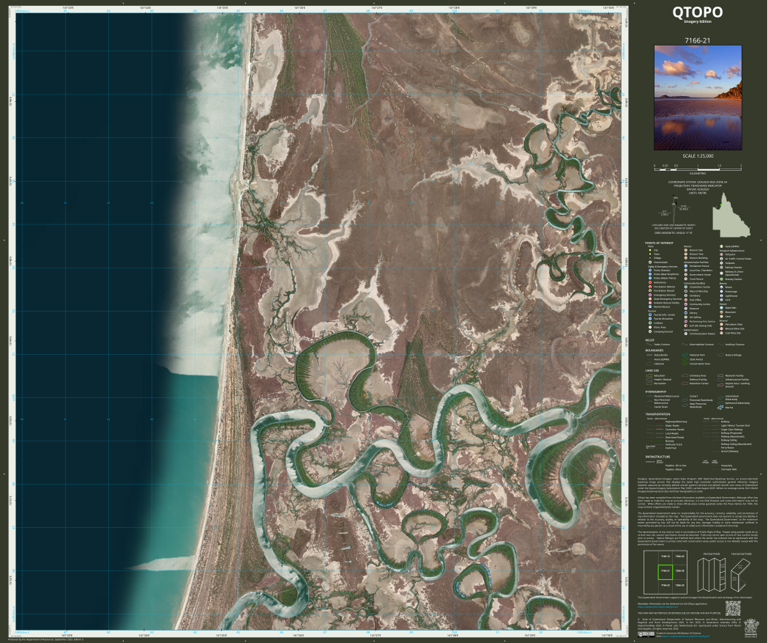Click the green sheet marker on Queensland locator map
Image resolution: width=768 pixels, height=643 pixels.
click(x=721, y=205)
